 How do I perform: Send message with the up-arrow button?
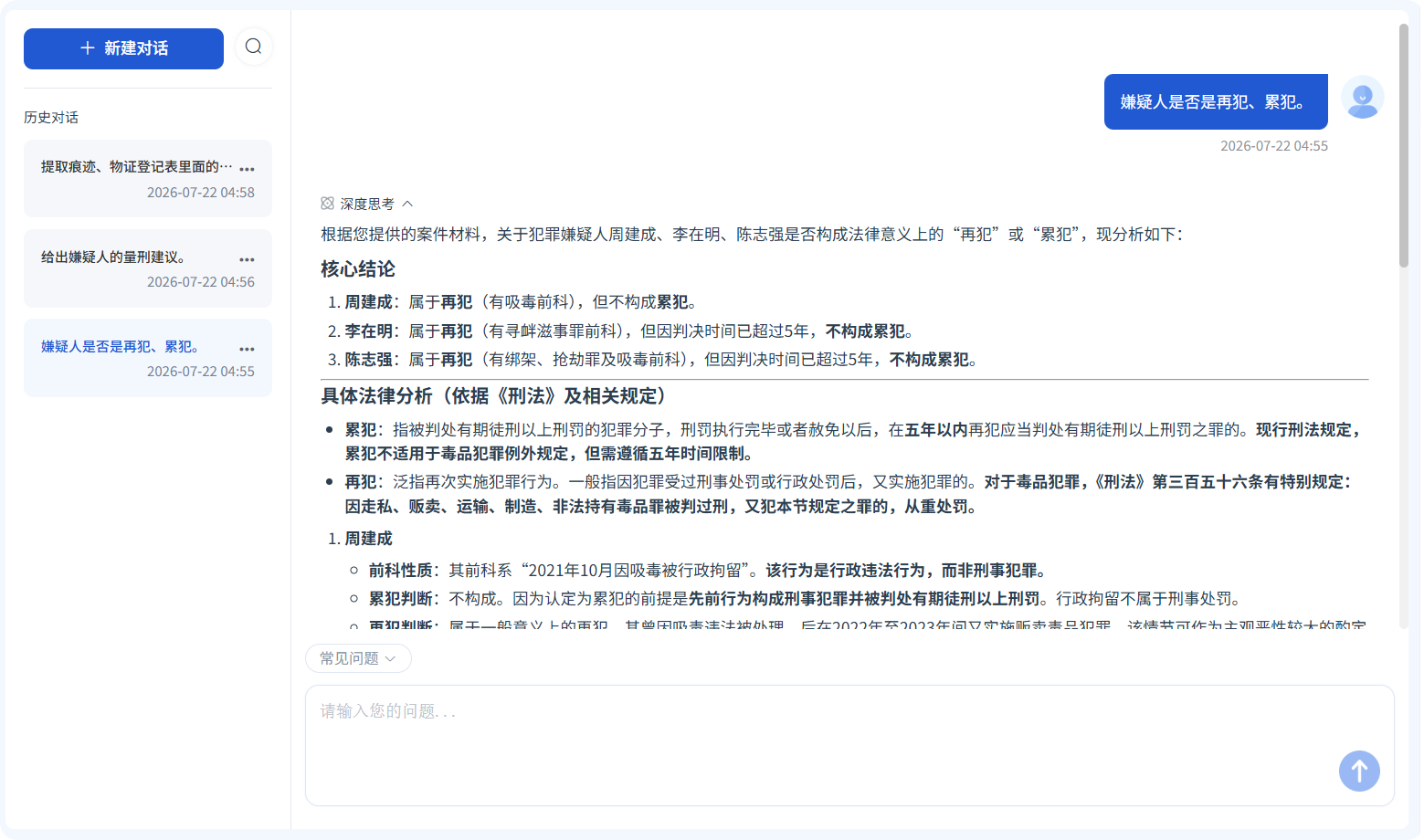(x=1359, y=772)
